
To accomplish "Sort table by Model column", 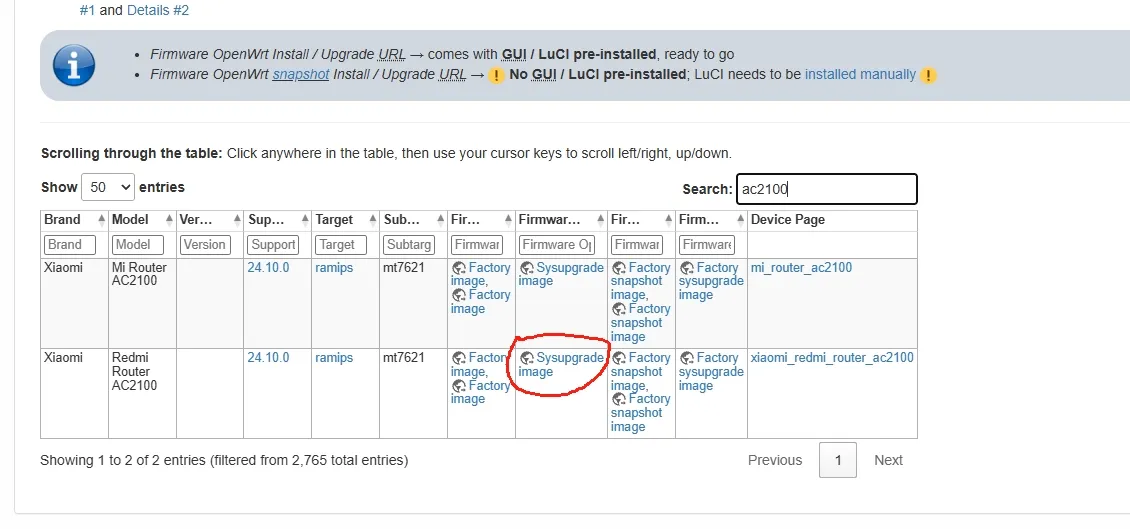I will click(142, 220).
